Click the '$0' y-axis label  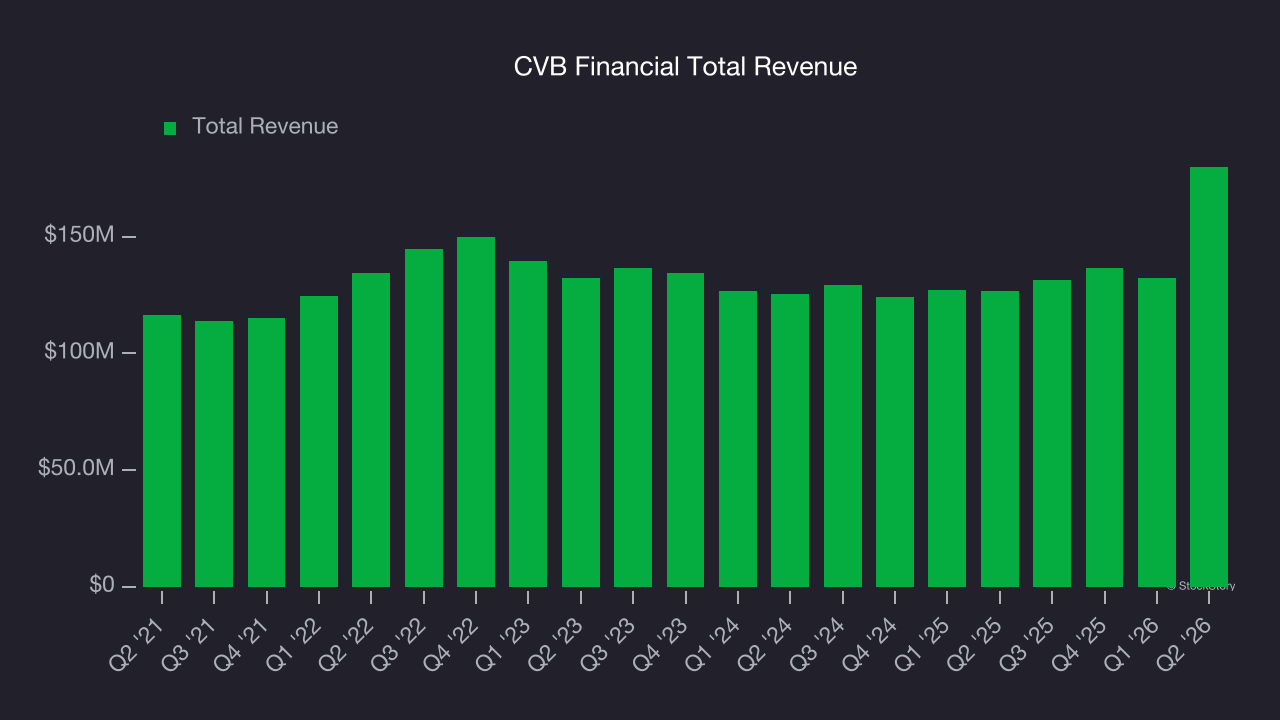coord(100,585)
